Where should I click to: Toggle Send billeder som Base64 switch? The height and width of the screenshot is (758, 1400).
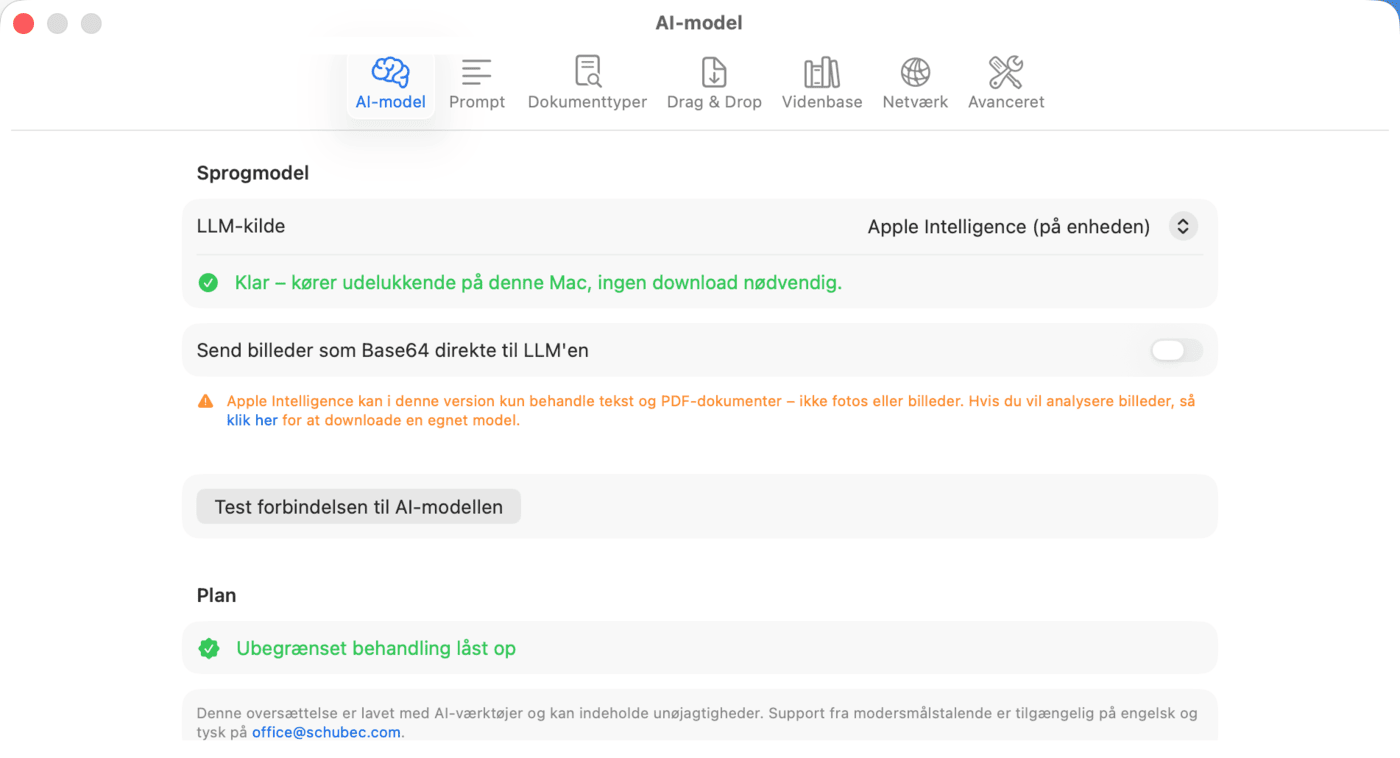point(1176,350)
